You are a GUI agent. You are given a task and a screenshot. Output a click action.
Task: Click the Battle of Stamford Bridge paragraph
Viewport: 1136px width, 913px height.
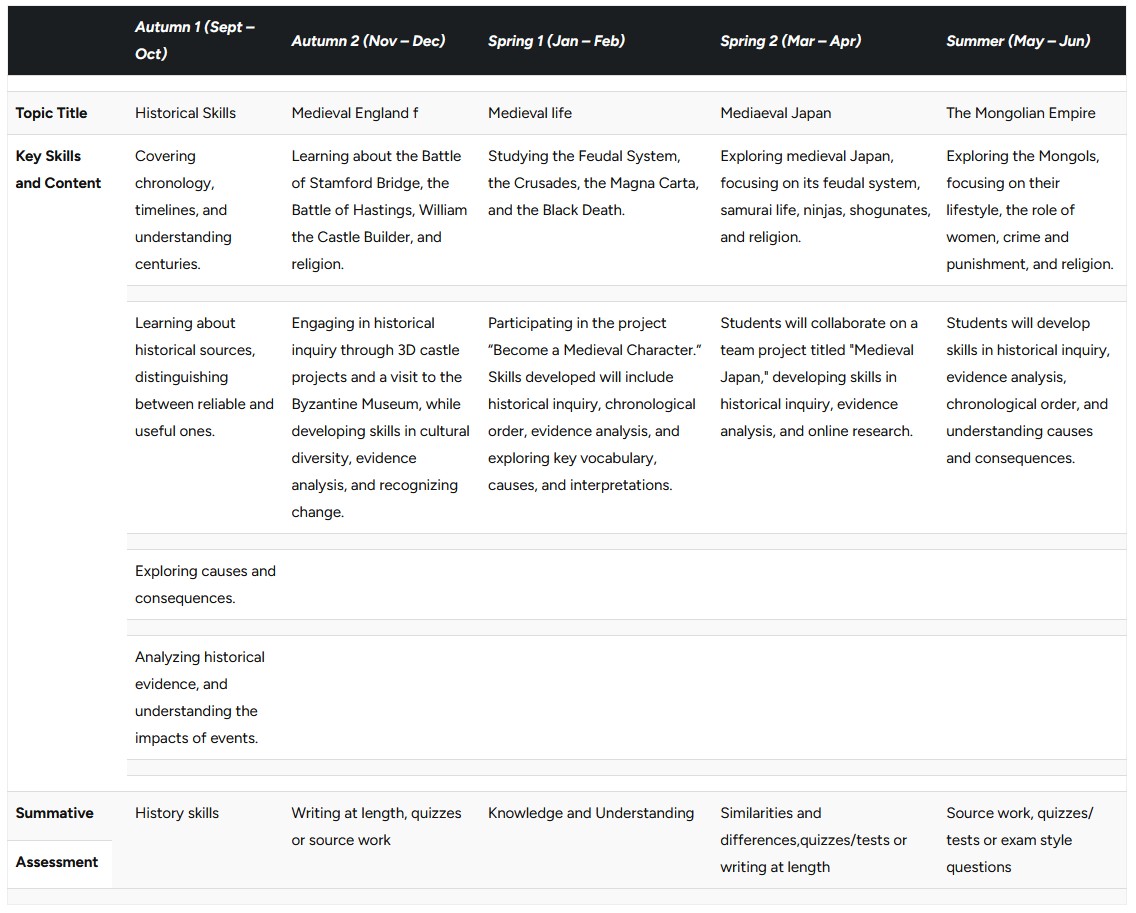(380, 210)
